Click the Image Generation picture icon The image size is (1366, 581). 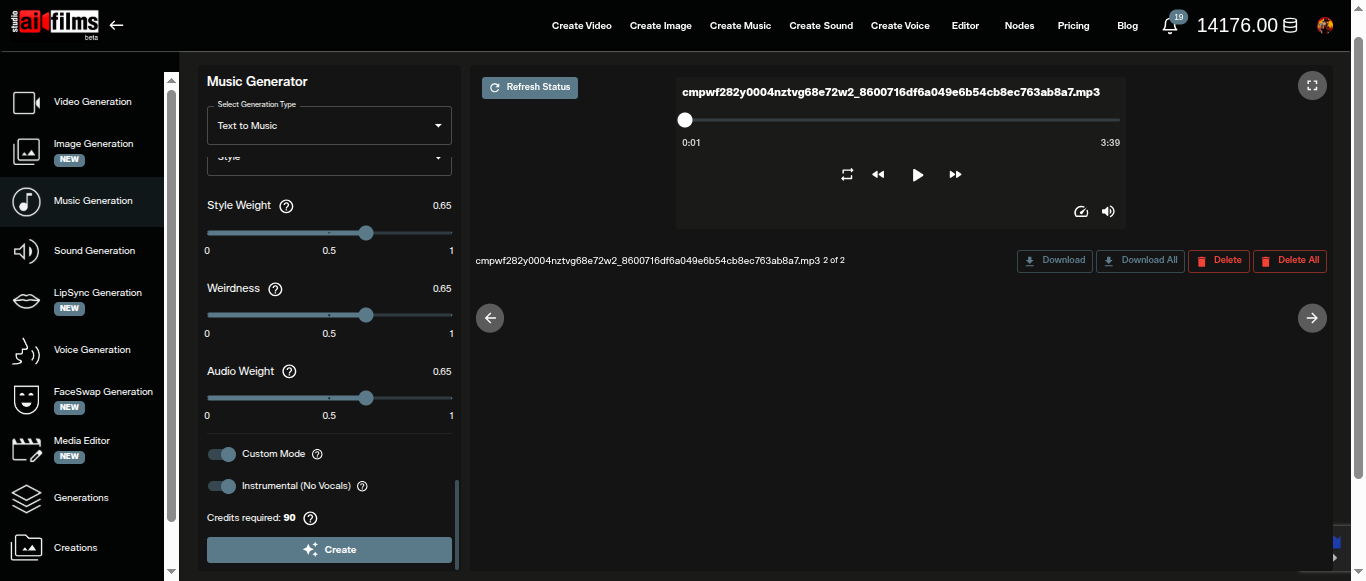26,151
